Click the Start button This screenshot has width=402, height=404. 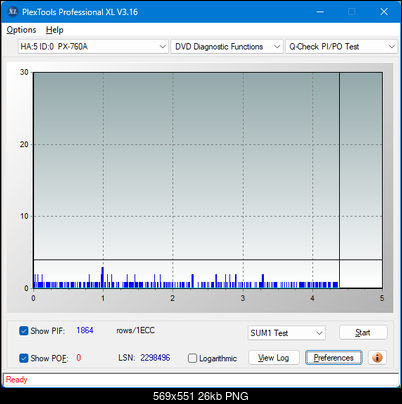pos(363,332)
